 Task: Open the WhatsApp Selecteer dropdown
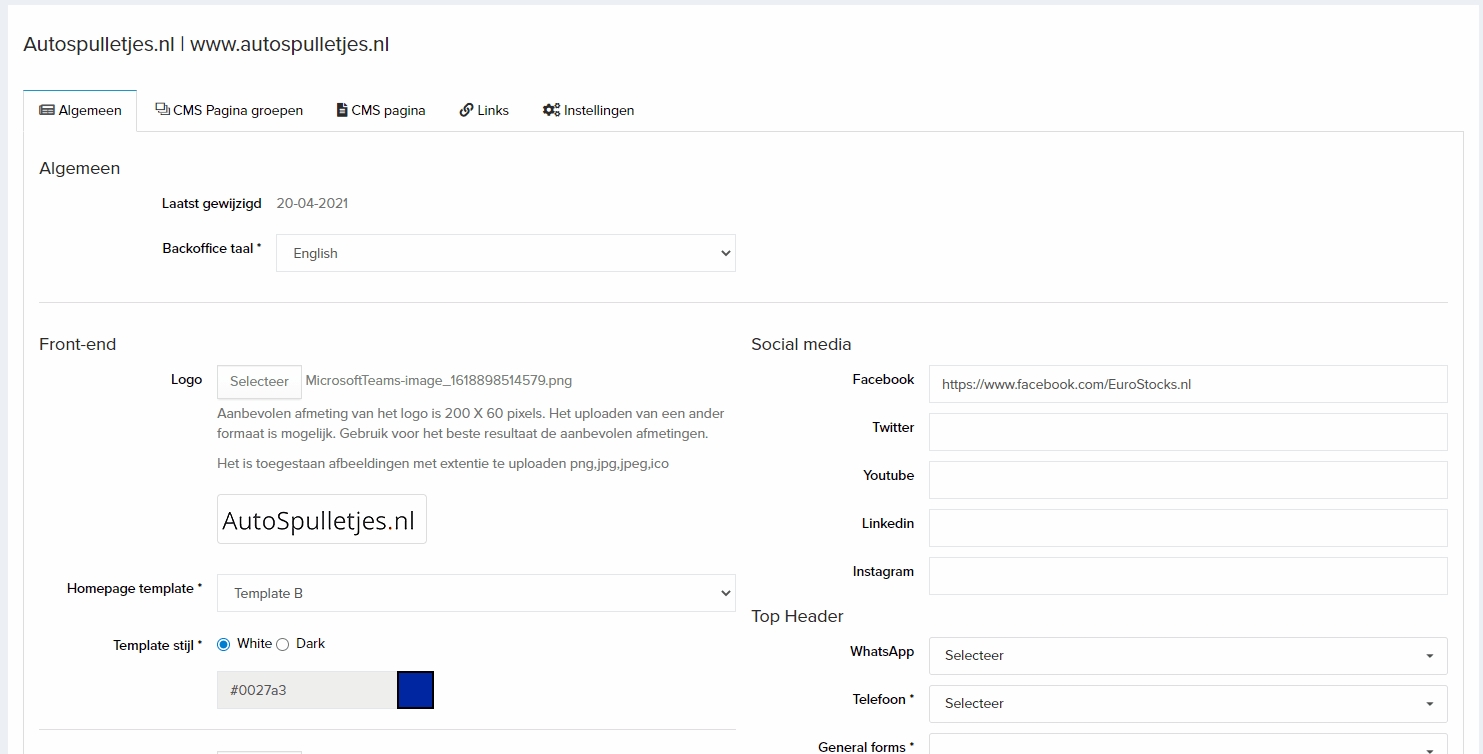point(1188,656)
